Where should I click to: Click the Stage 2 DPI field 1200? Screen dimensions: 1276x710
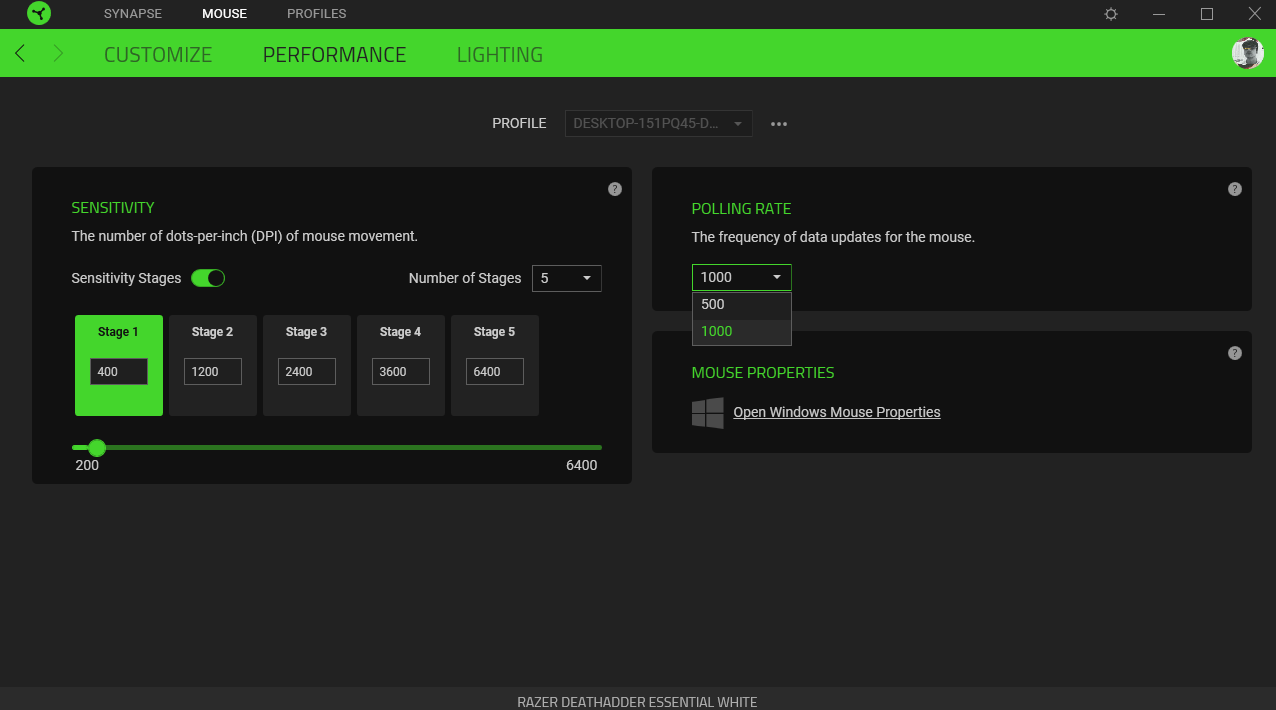click(x=213, y=372)
